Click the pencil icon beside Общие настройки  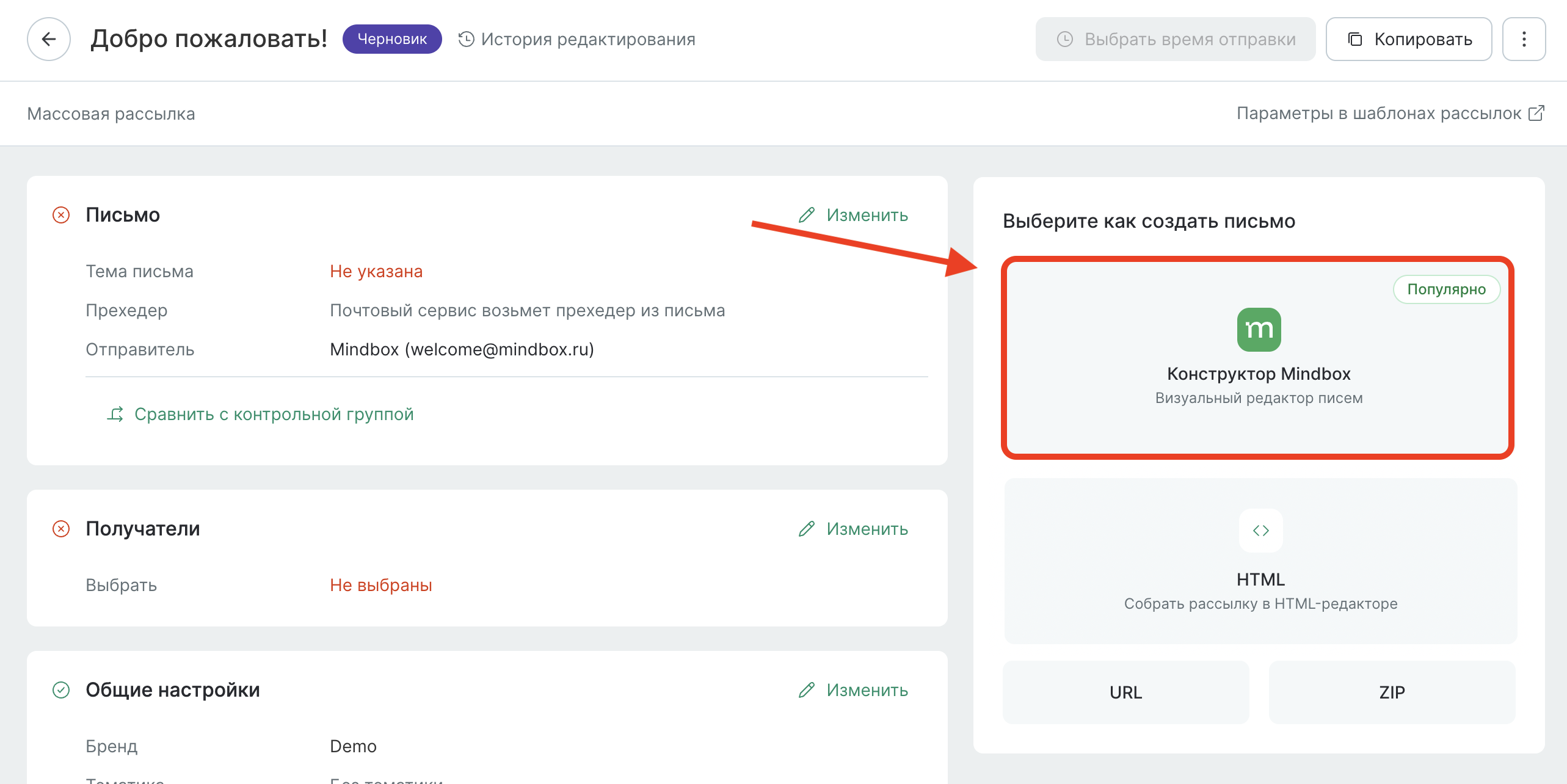[x=807, y=690]
